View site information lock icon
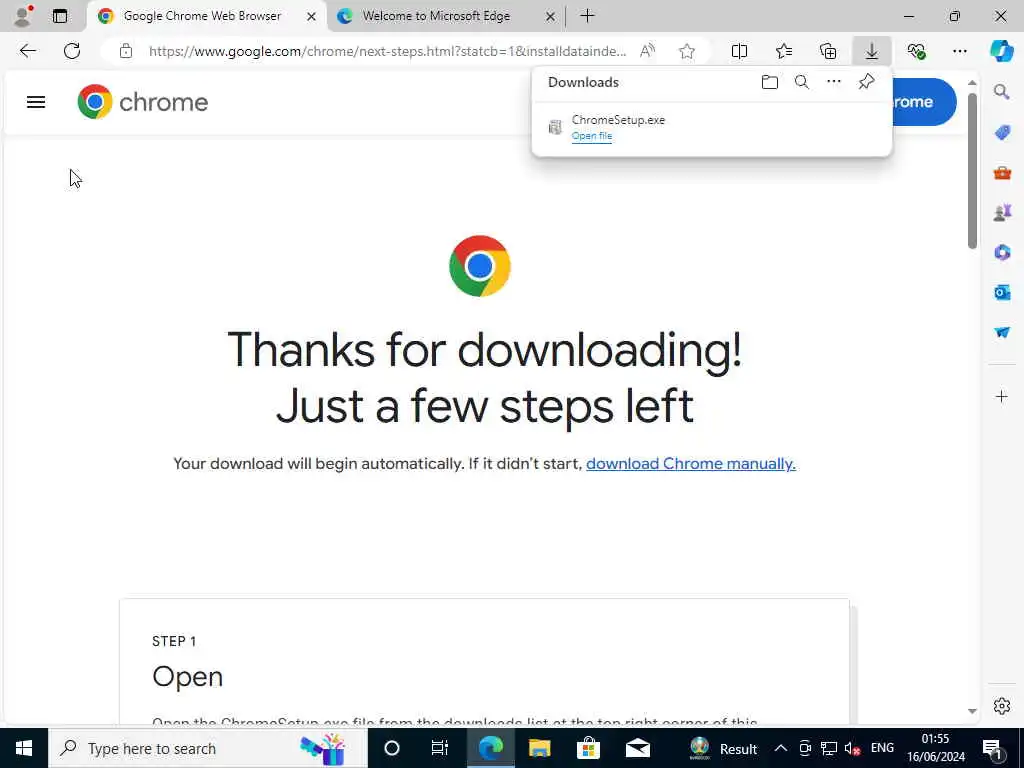 [126, 51]
